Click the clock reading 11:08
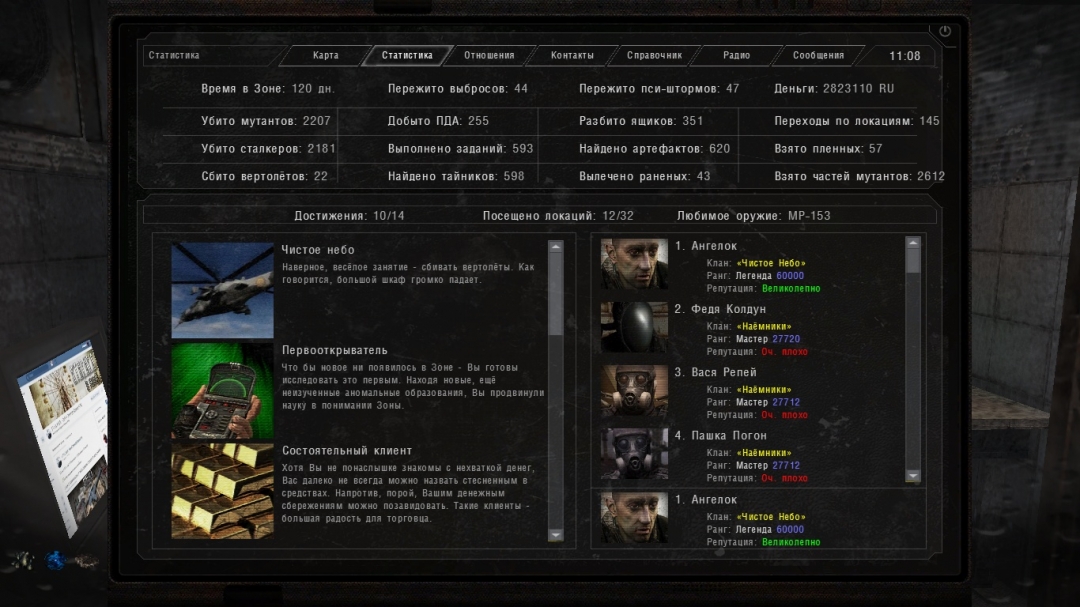The height and width of the screenshot is (607, 1080). (x=905, y=56)
